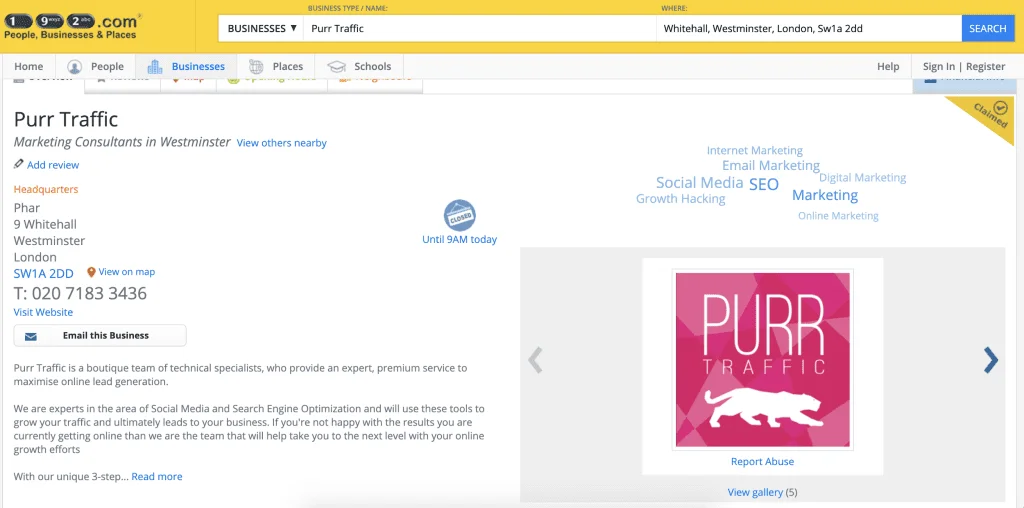Click the Online Marketing tag
This screenshot has height=508, width=1024.
point(838,216)
